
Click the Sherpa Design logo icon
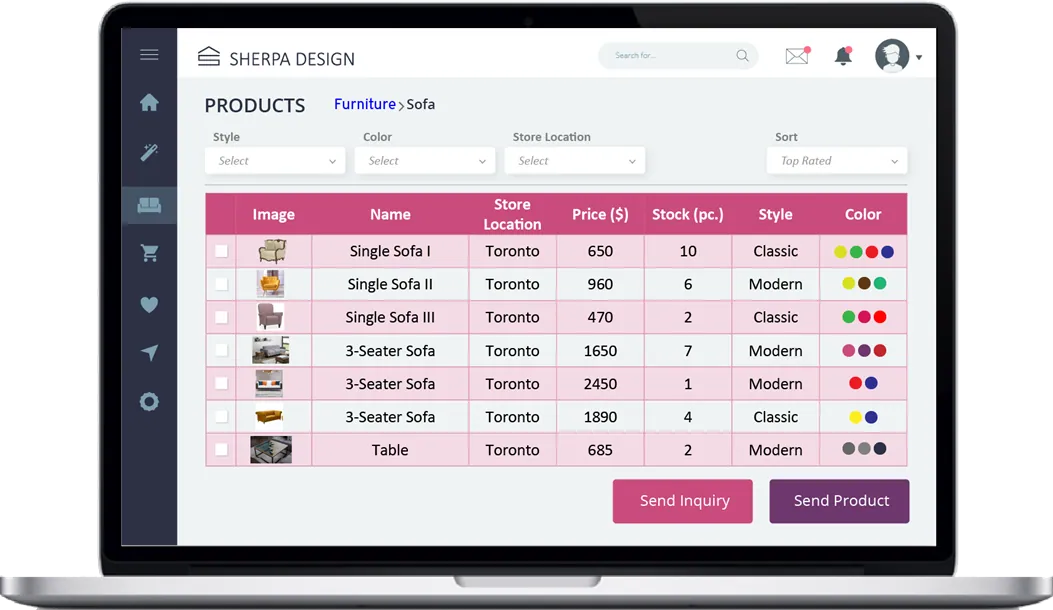(209, 56)
